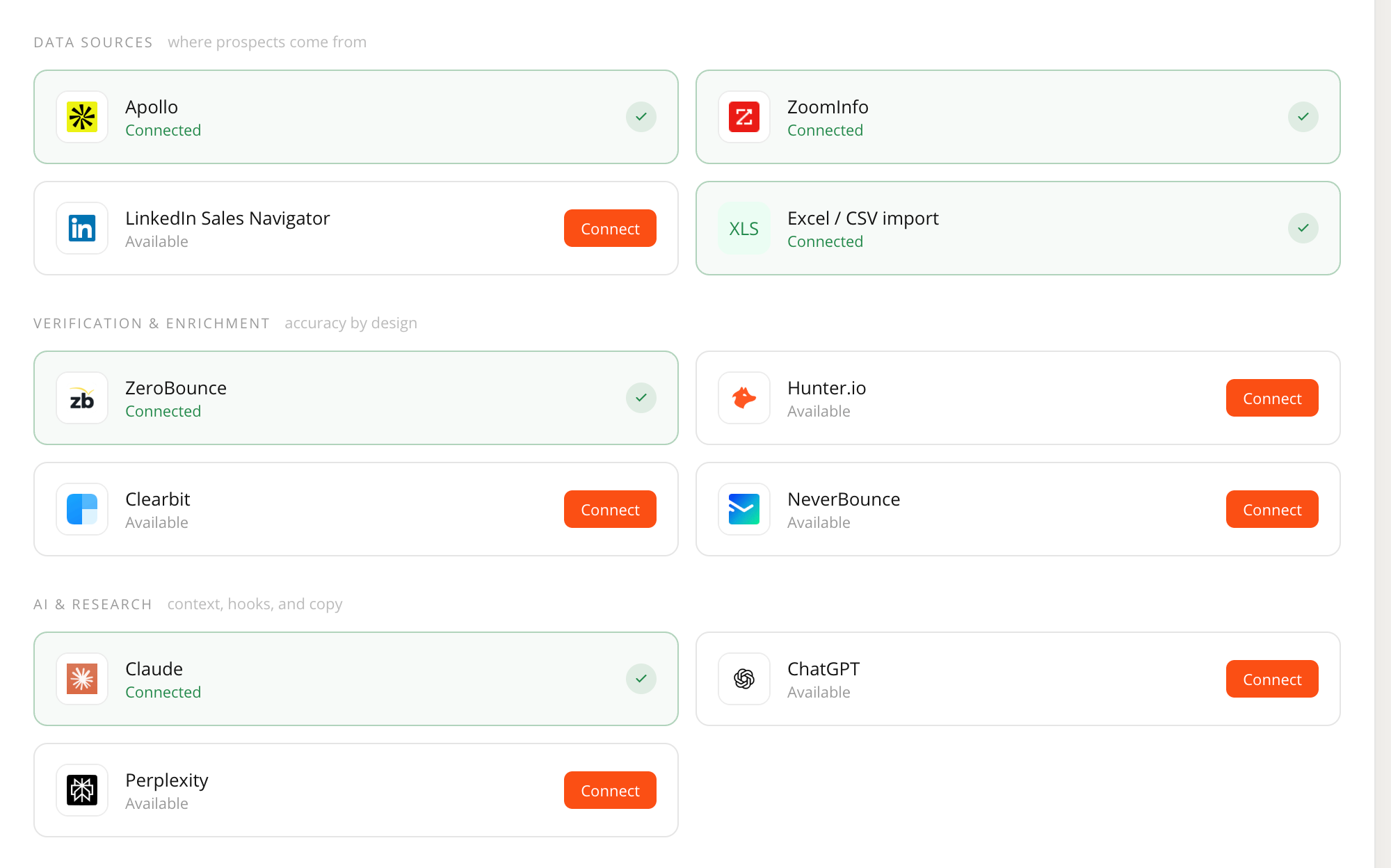Click the "Connected" status under ZoomInfo
The width and height of the screenshot is (1391, 868).
(x=825, y=131)
